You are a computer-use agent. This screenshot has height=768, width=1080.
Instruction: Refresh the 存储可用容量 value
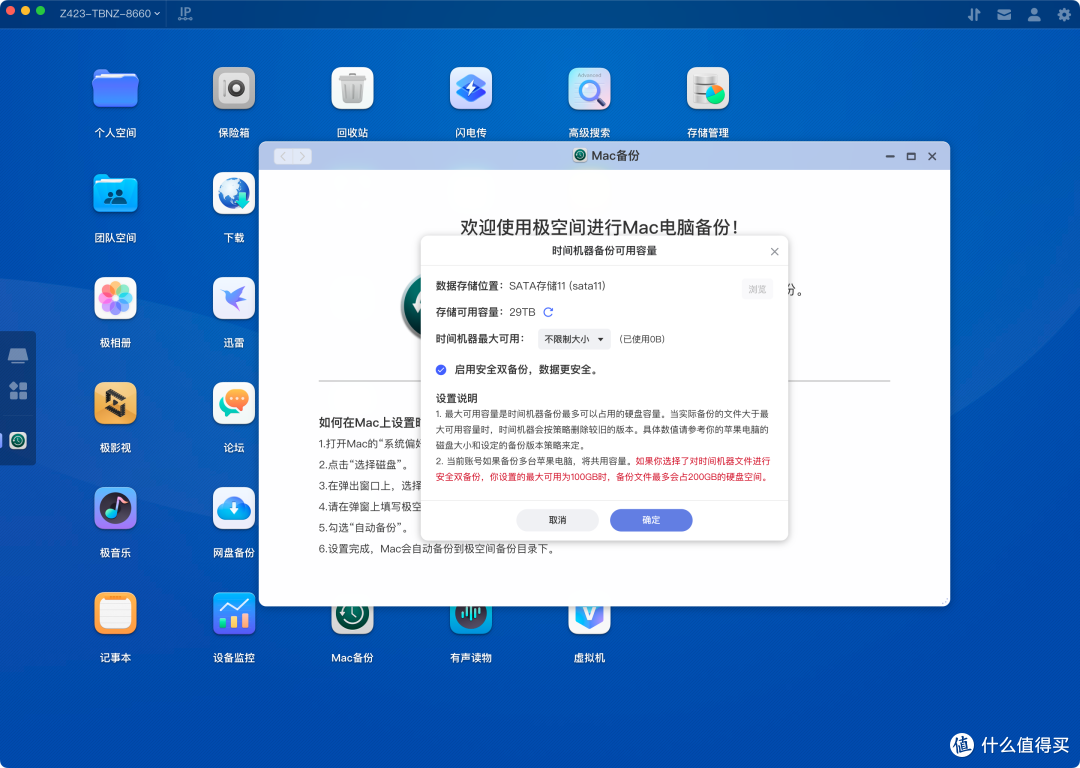point(548,312)
